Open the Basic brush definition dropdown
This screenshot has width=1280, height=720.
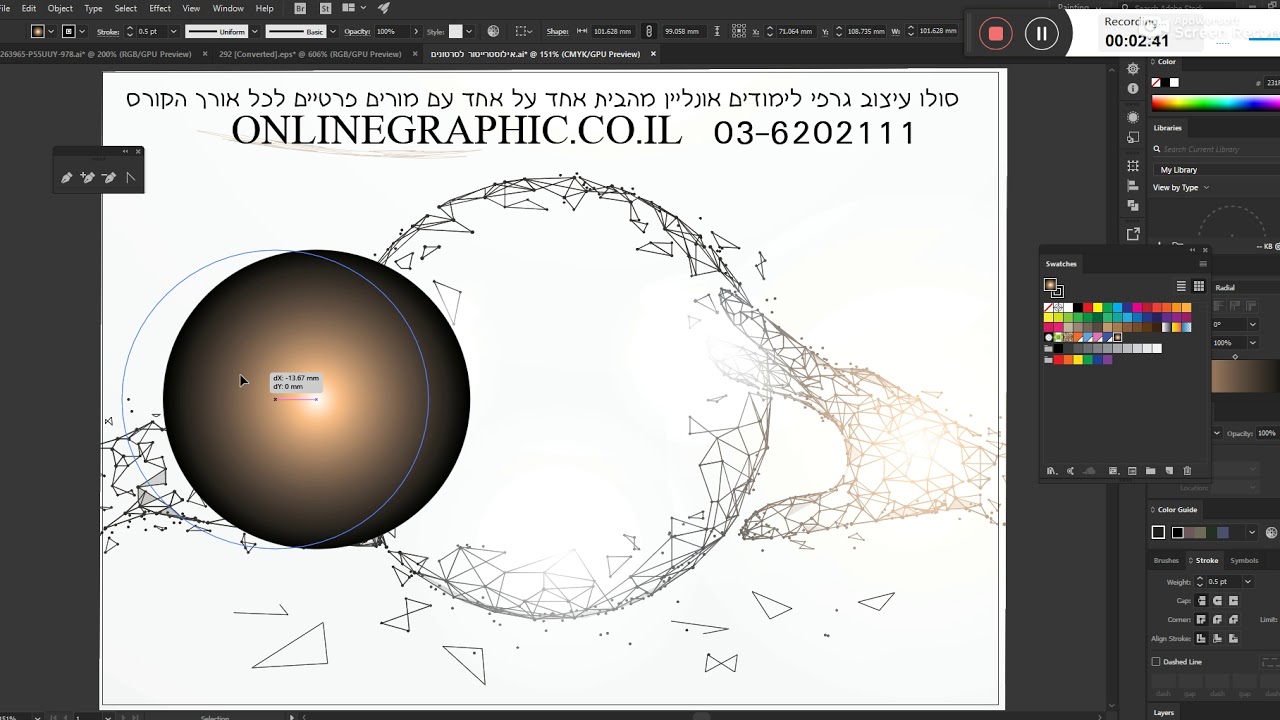334,31
